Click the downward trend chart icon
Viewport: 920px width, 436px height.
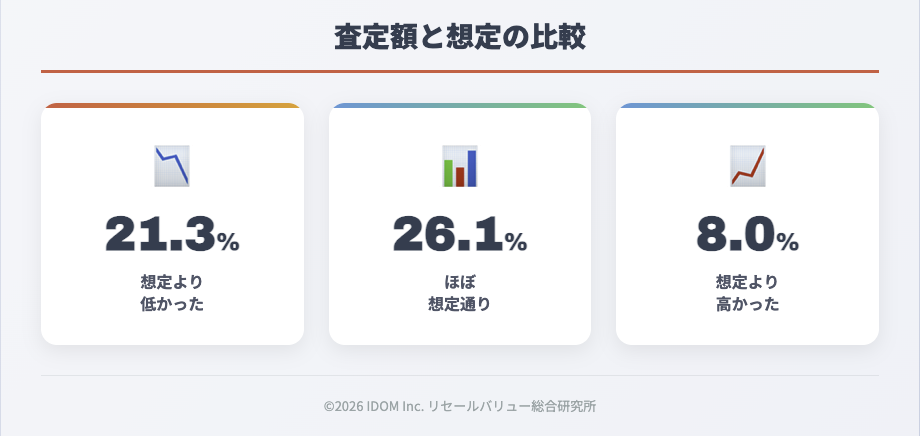(172, 166)
